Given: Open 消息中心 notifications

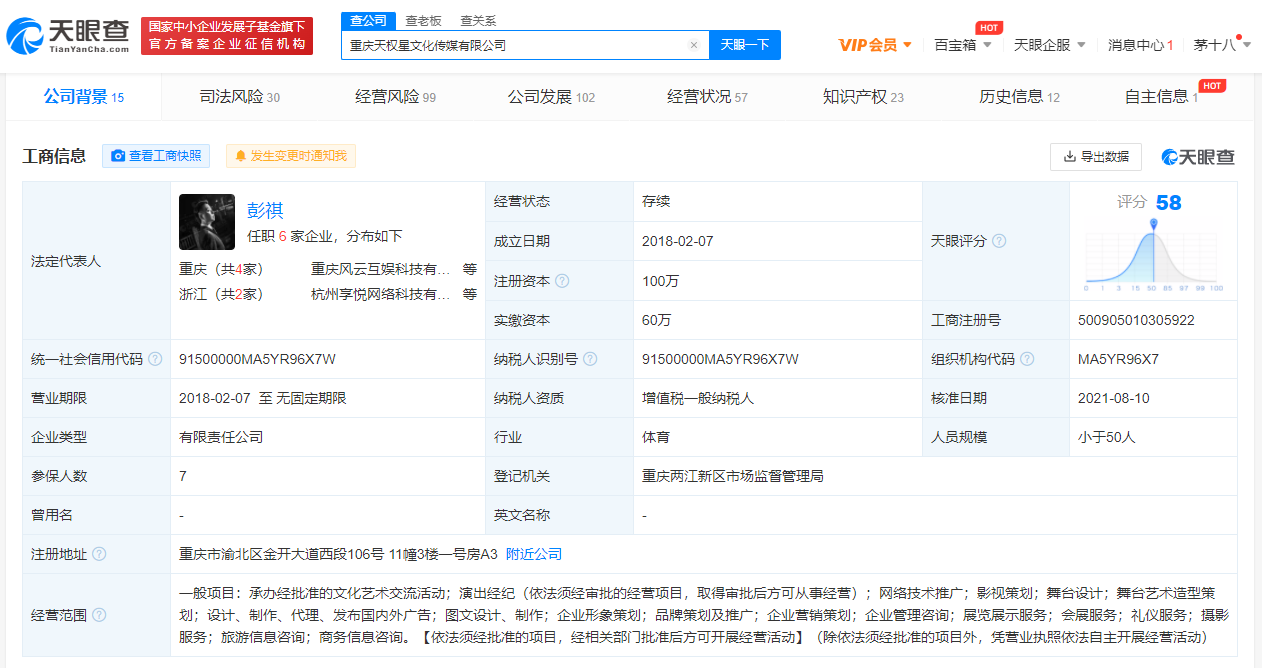Looking at the screenshot, I should (1140, 45).
